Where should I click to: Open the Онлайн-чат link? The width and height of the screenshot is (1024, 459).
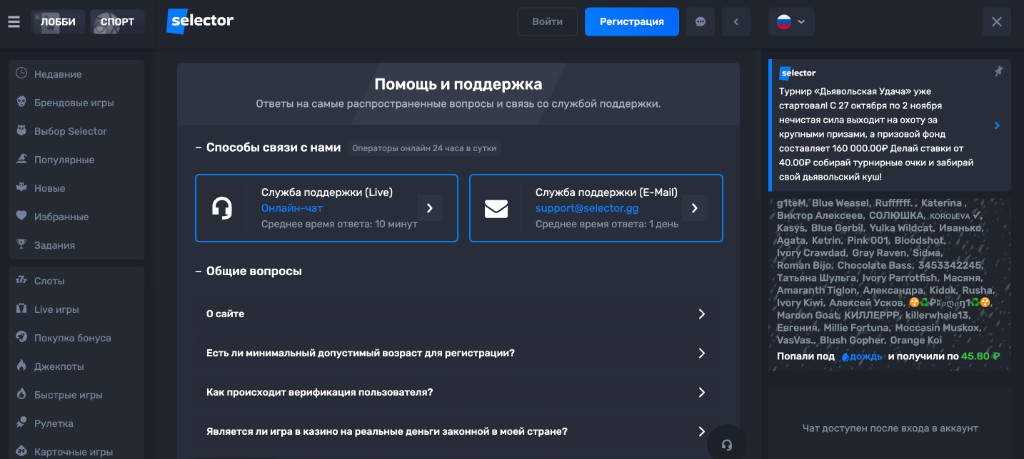tap(292, 208)
